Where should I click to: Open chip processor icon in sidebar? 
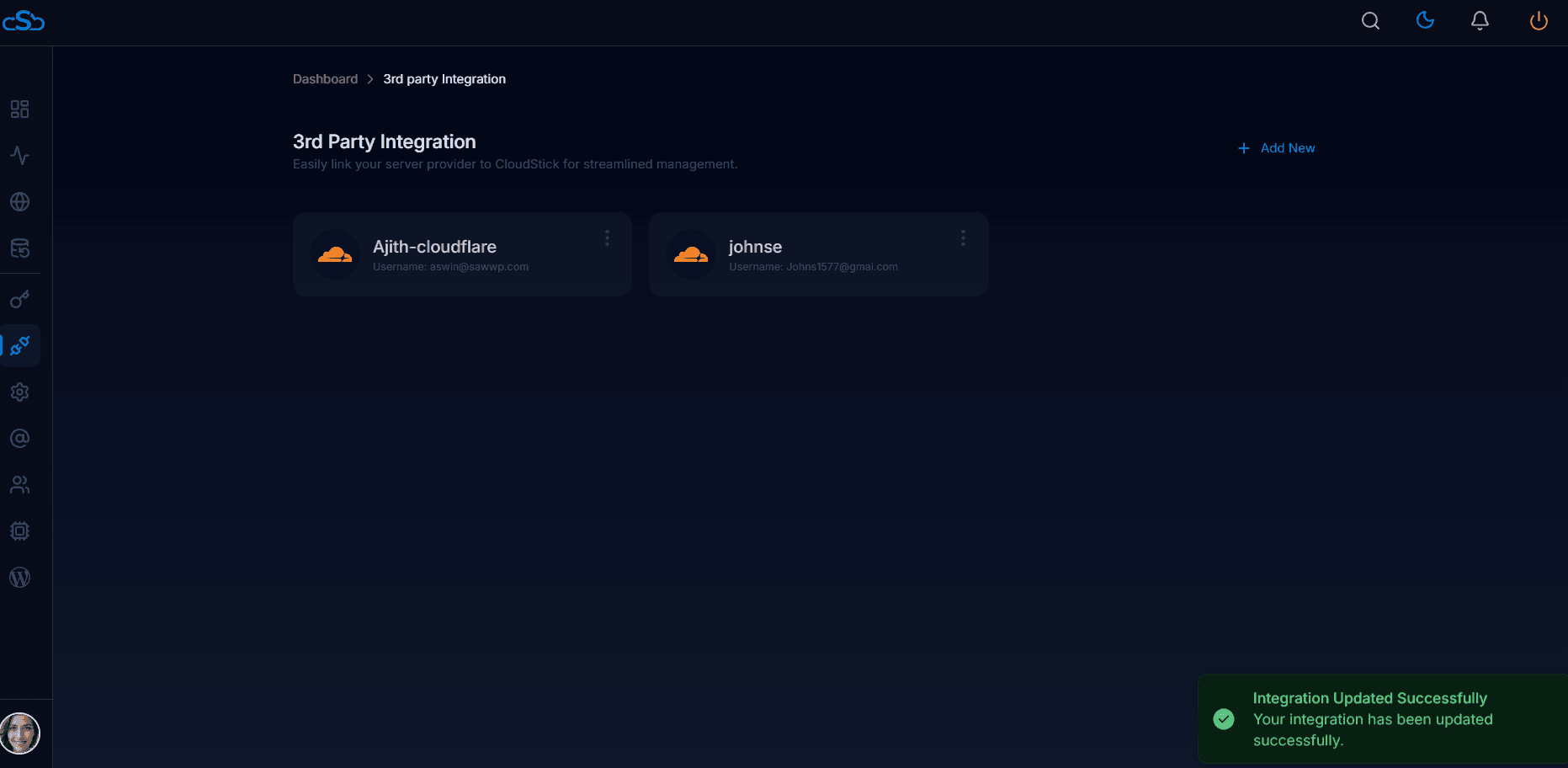click(20, 531)
